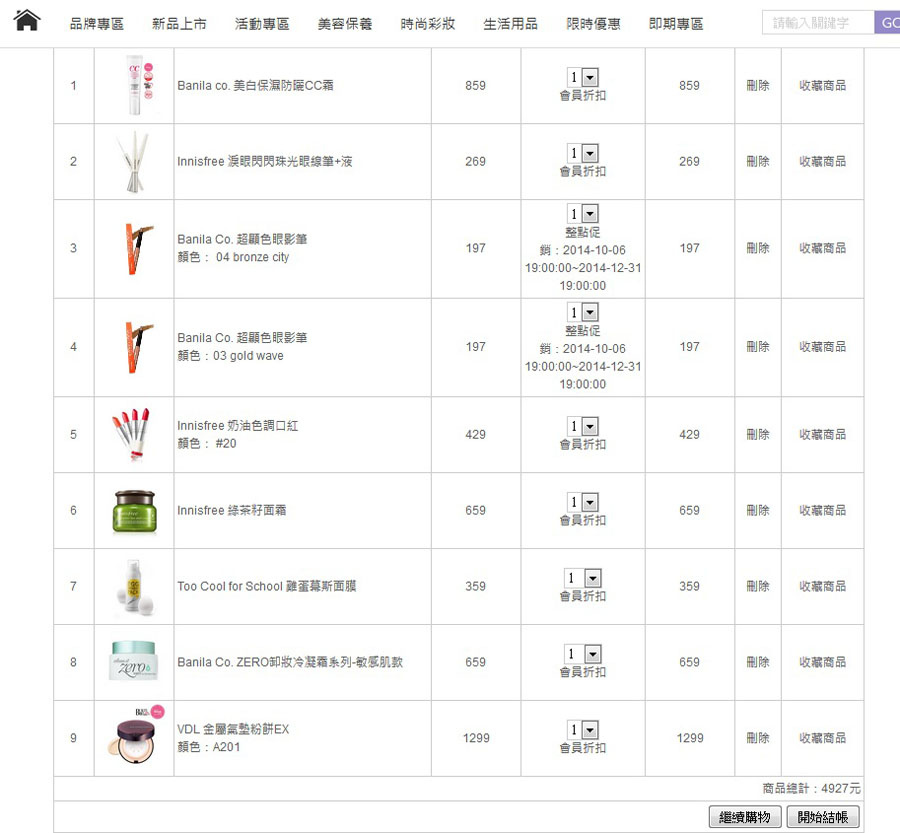Open the 生活用品 menu
The height and width of the screenshot is (833, 900).
pos(510,24)
